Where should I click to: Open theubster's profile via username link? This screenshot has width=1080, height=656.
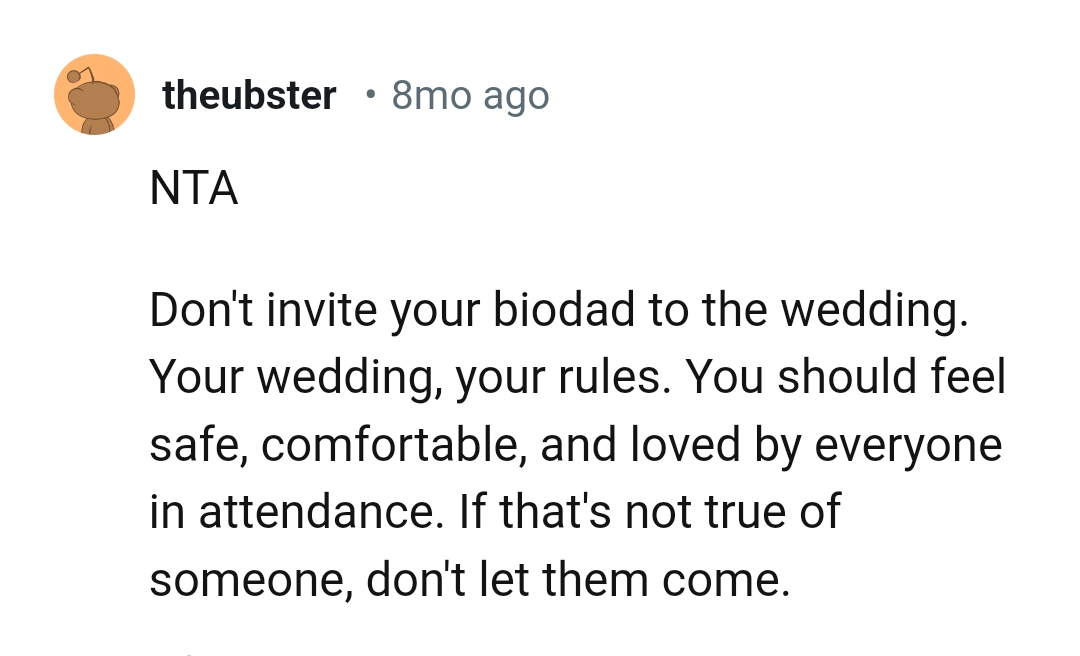[249, 95]
